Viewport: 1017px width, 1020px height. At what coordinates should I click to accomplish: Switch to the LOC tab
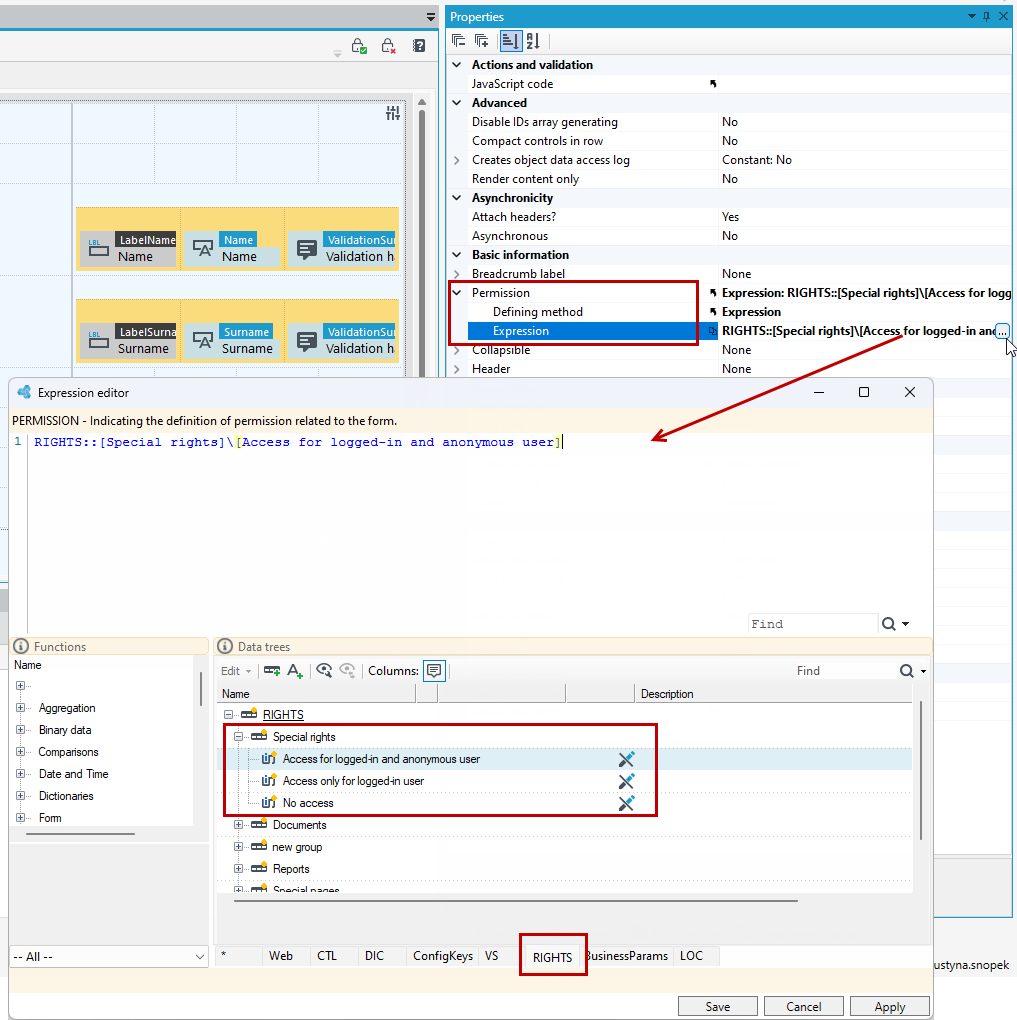point(691,956)
